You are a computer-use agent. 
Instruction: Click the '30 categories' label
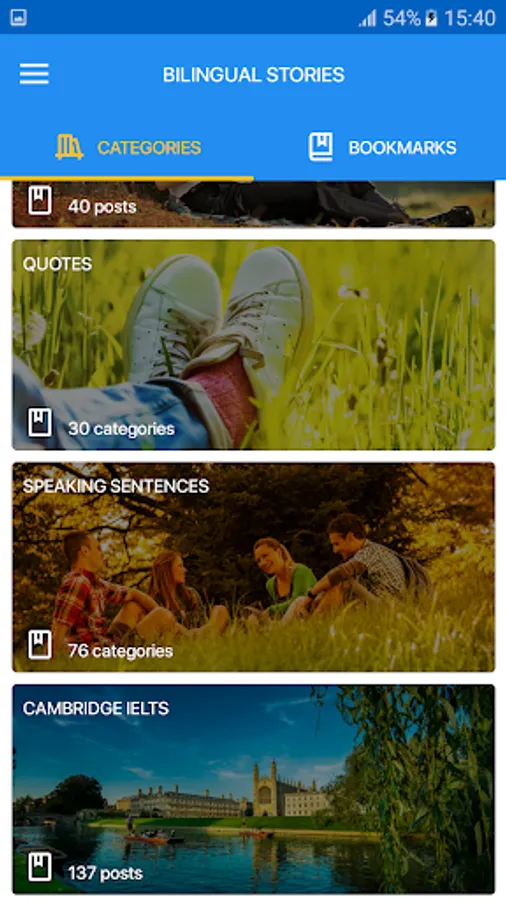(x=121, y=429)
